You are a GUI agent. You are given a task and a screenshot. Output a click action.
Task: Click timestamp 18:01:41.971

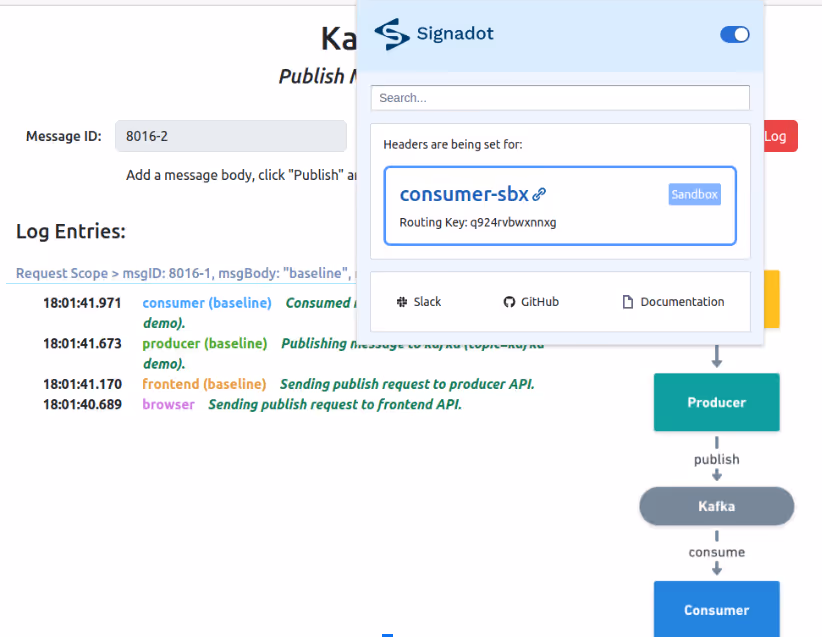pyautogui.click(x=82, y=303)
